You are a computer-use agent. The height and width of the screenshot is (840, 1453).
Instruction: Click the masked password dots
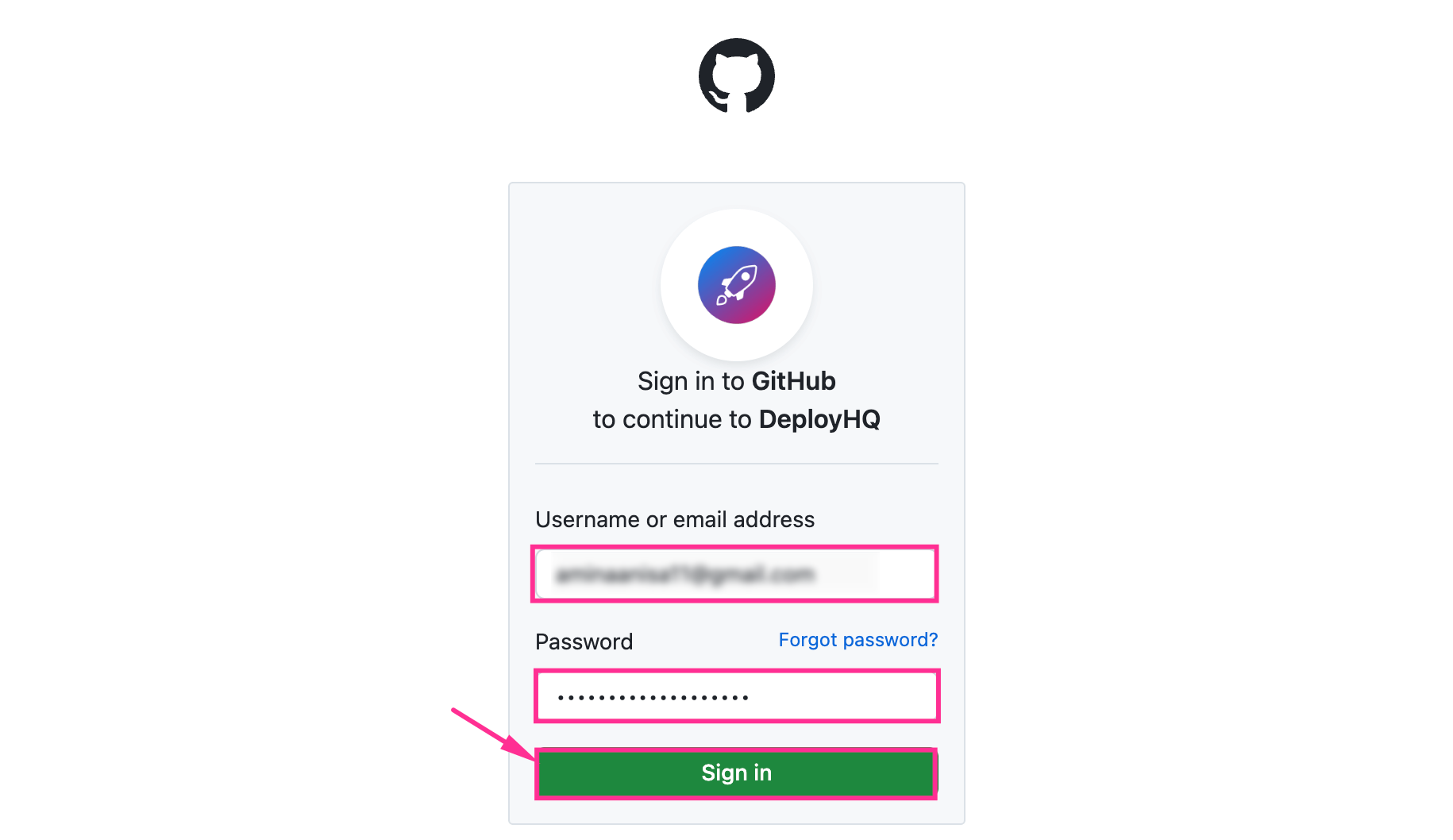pos(653,698)
